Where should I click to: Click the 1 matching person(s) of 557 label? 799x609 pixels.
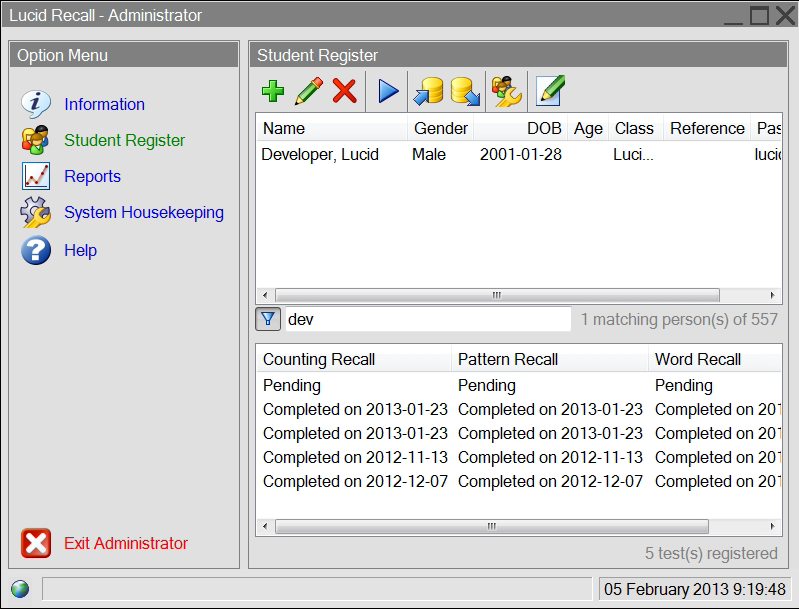679,320
